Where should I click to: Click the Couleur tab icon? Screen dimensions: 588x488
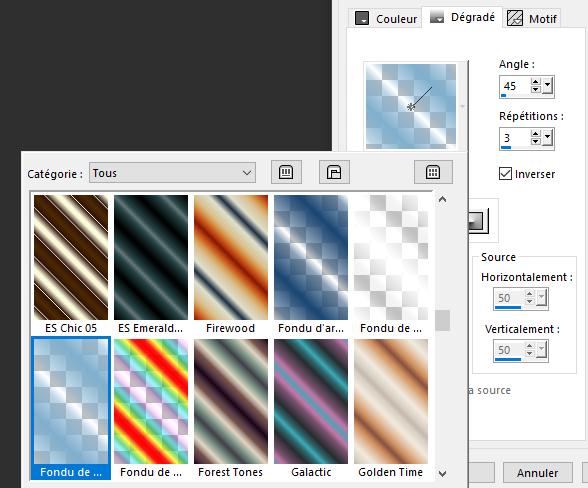362,18
